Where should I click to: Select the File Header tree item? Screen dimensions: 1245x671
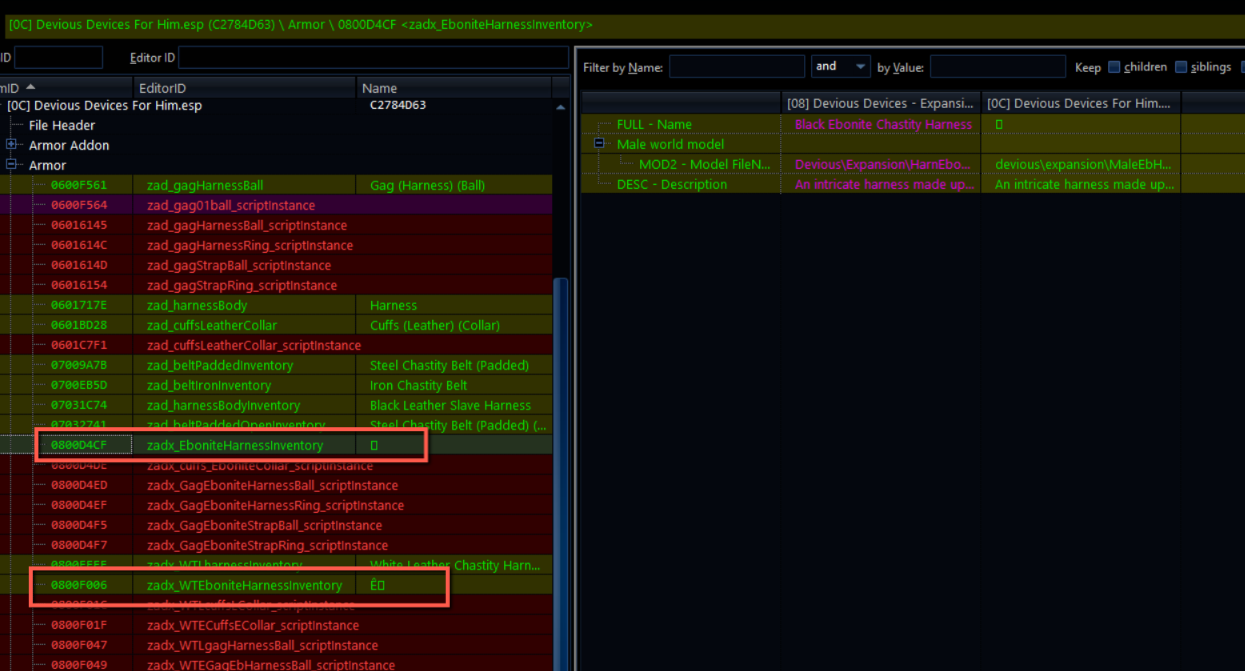click(62, 125)
